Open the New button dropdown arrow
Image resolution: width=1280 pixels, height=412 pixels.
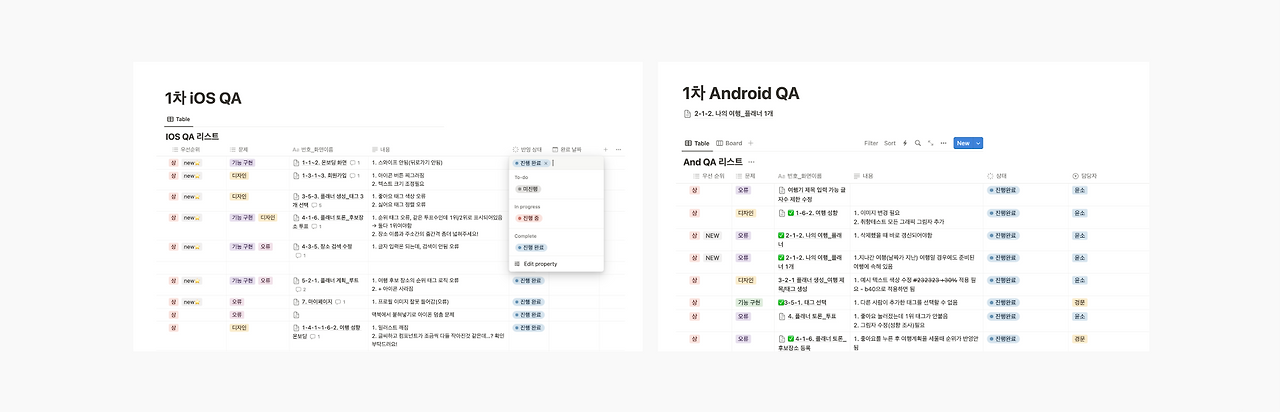pos(978,143)
